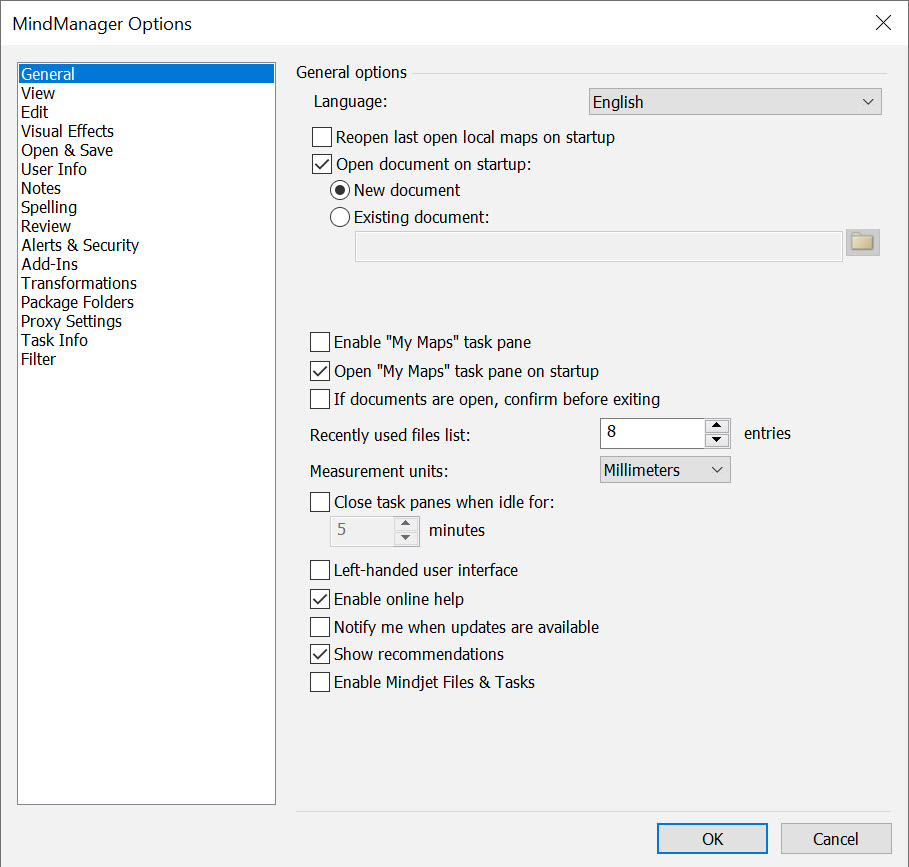Decrease recently used files list count
The image size is (909, 867).
(717, 440)
